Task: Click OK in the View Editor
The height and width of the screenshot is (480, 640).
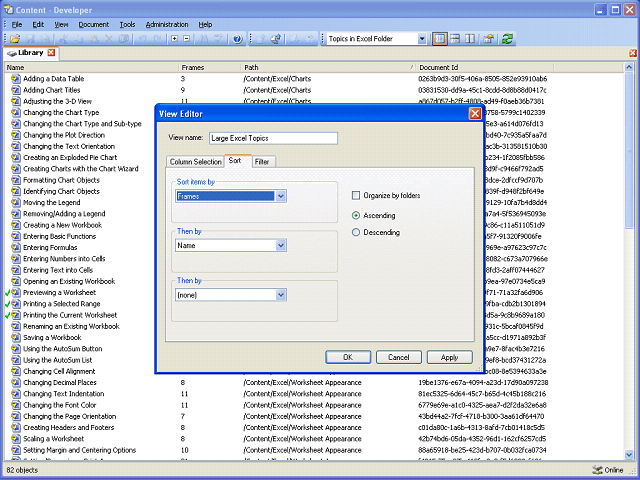Action: (348, 357)
